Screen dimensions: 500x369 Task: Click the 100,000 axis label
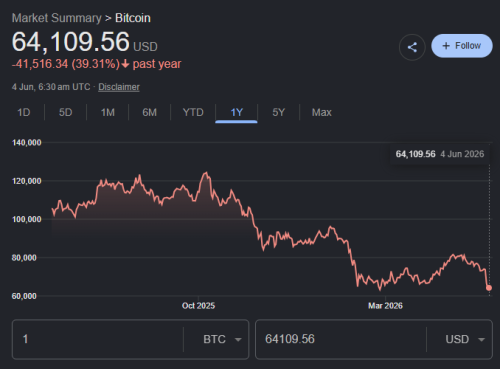[x=27, y=219]
